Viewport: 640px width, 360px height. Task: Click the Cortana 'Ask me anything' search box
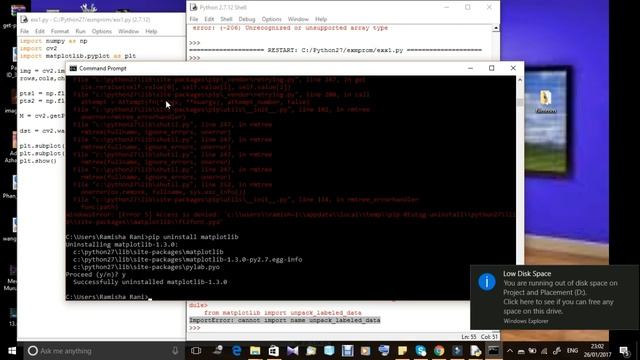(104, 351)
